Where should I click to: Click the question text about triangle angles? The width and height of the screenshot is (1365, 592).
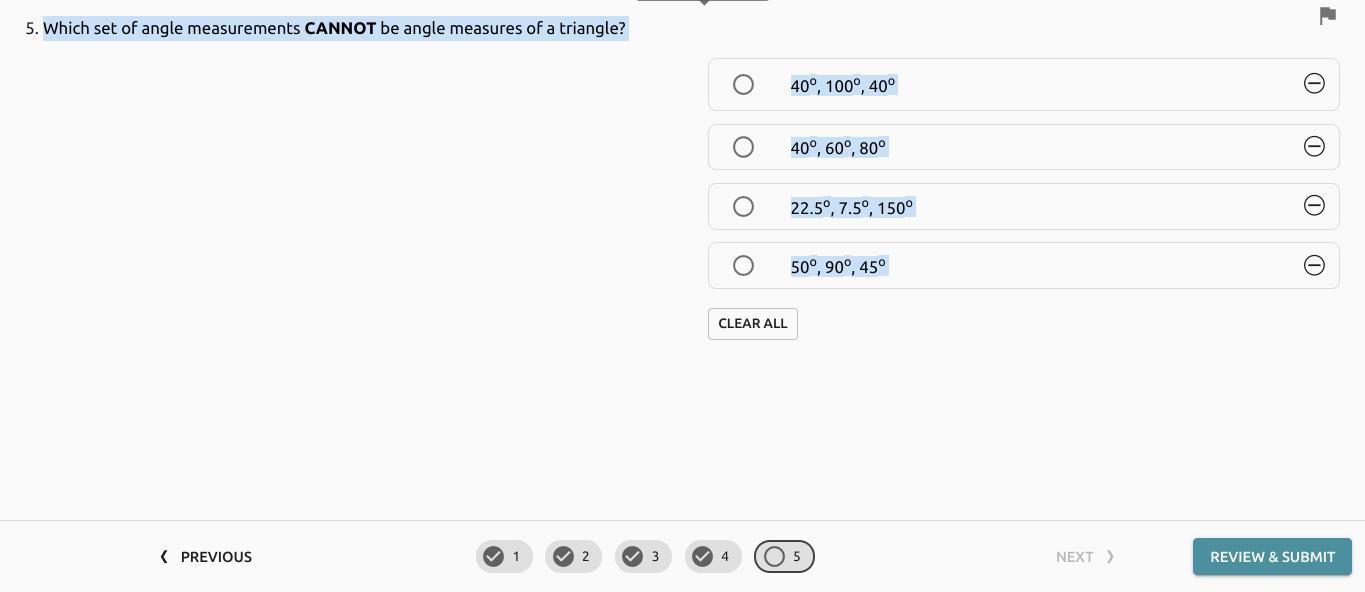coord(334,28)
